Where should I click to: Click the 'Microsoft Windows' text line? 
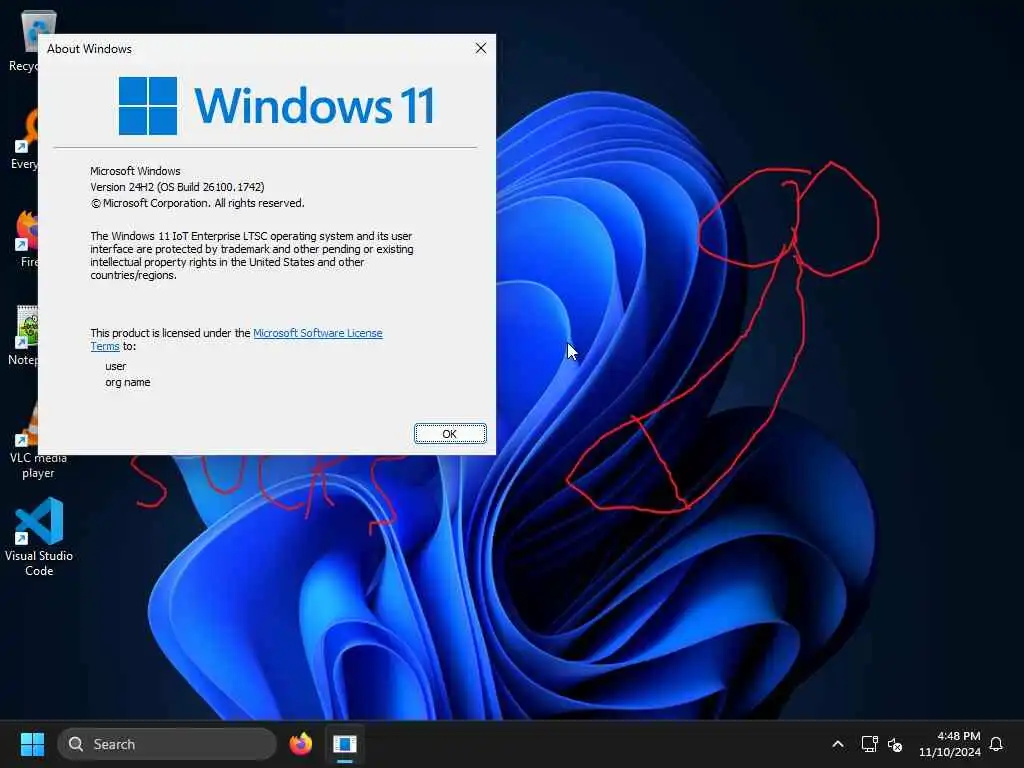pyautogui.click(x=135, y=171)
